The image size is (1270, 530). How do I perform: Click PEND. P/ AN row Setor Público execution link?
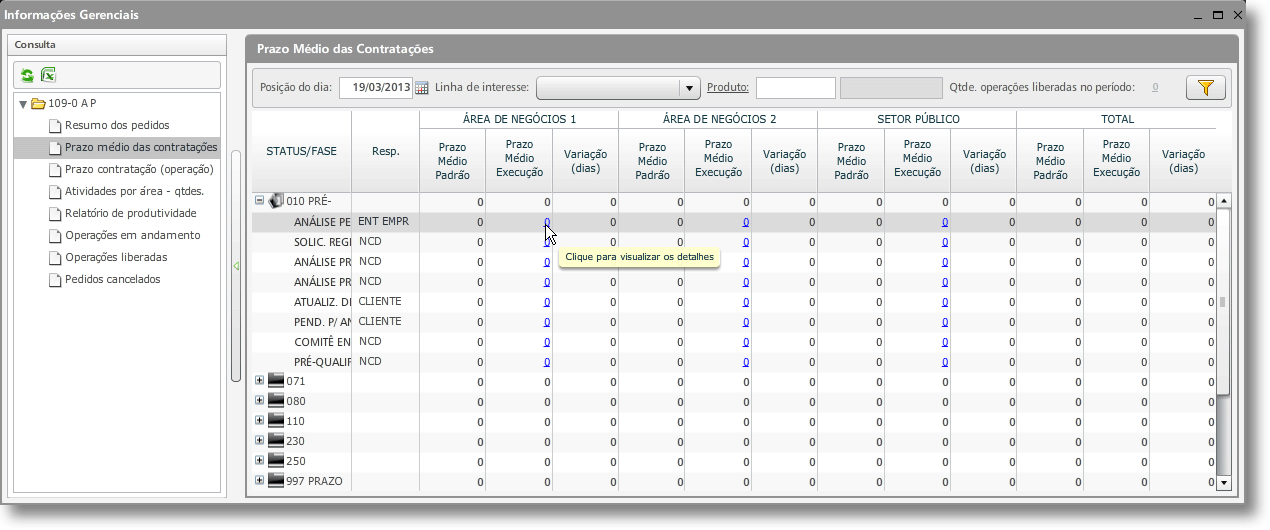pos(945,322)
